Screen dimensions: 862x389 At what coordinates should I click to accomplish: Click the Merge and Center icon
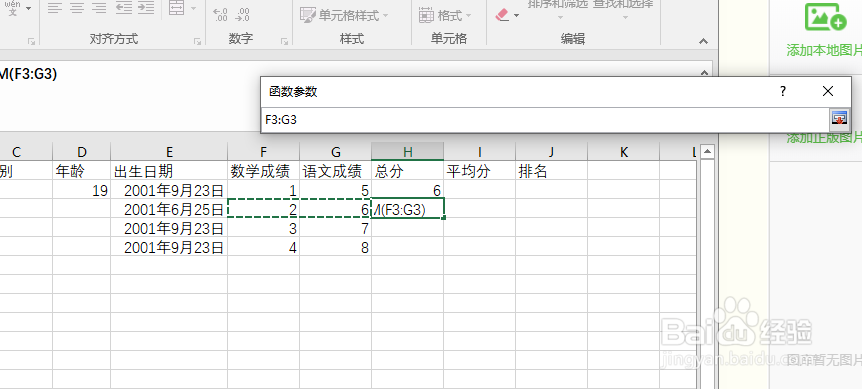[176, 8]
